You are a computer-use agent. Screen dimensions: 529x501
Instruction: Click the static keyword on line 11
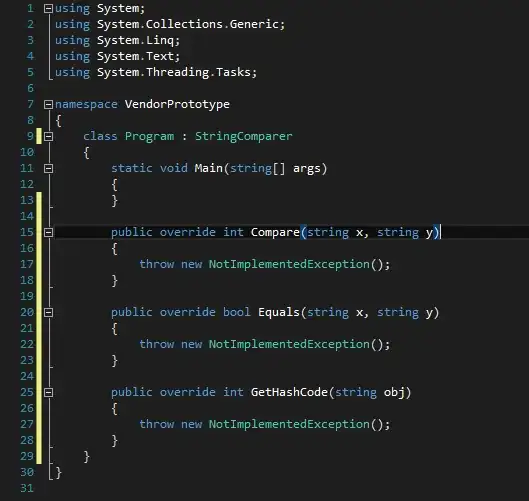point(132,168)
